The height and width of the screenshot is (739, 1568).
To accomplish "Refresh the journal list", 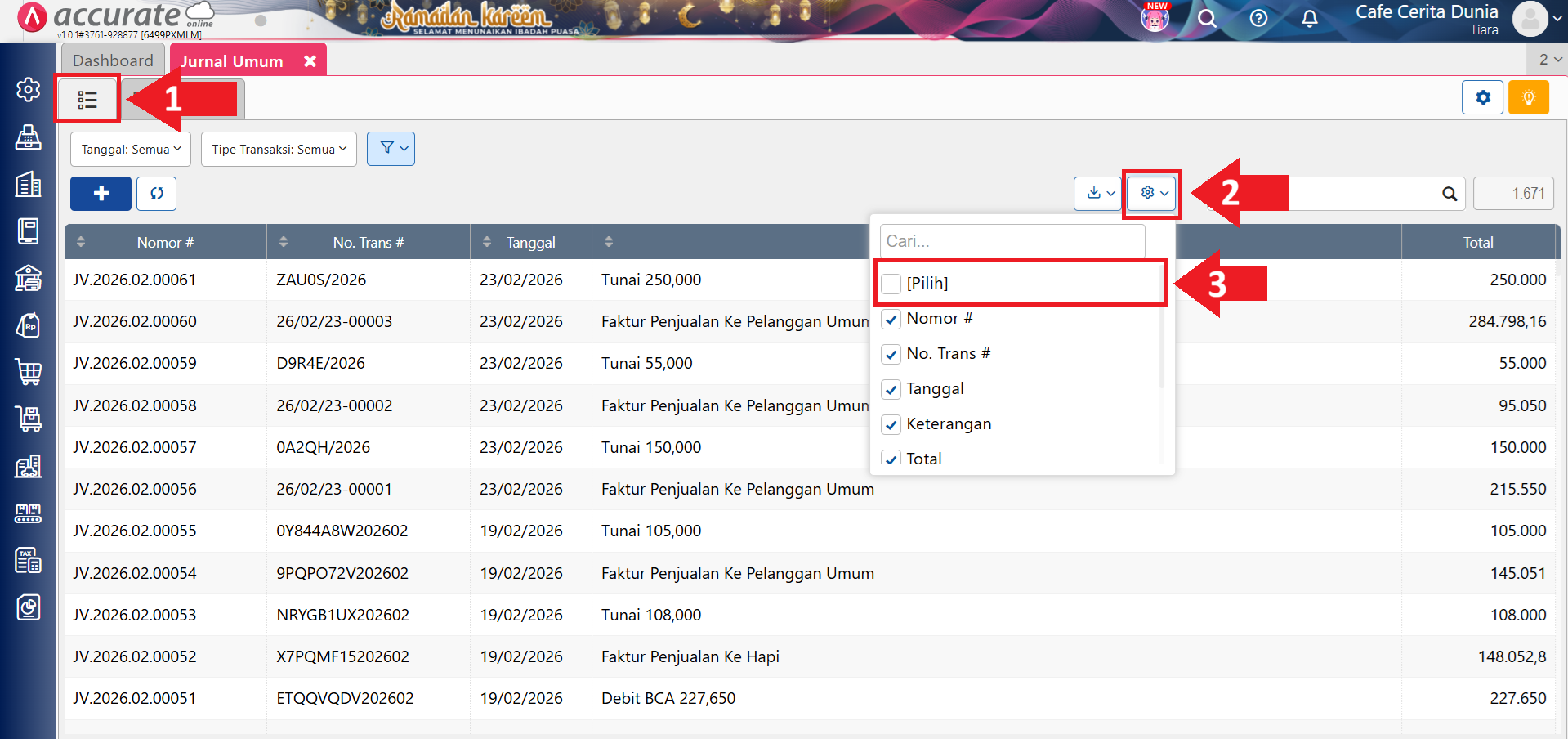I will click(156, 194).
